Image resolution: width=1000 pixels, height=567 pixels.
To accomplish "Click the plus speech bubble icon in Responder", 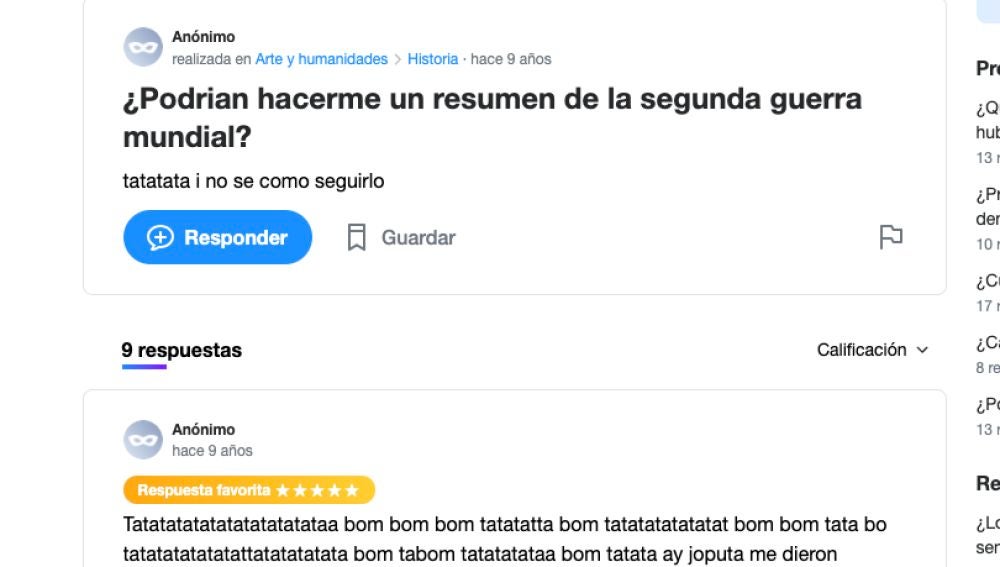I will point(160,237).
